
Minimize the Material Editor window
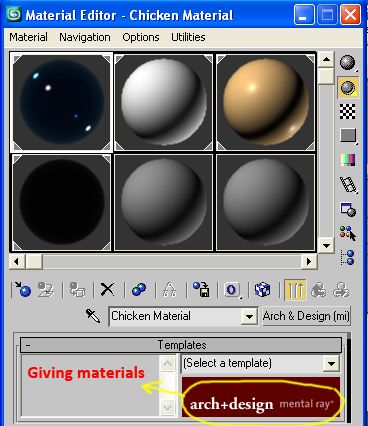[303, 15]
